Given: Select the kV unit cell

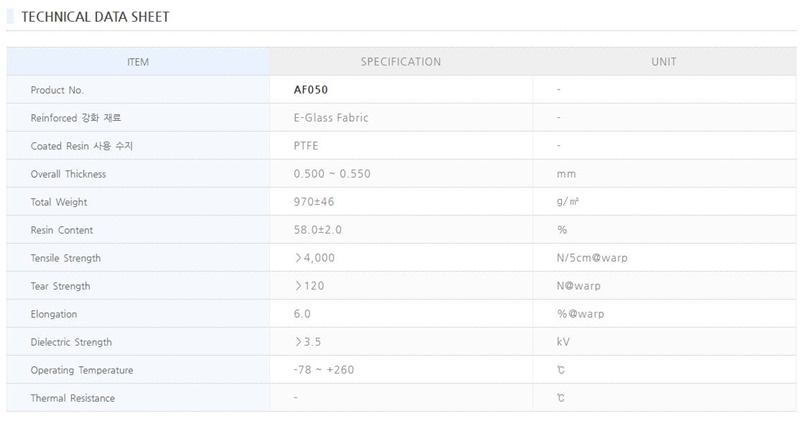Looking at the screenshot, I should click(x=563, y=342).
